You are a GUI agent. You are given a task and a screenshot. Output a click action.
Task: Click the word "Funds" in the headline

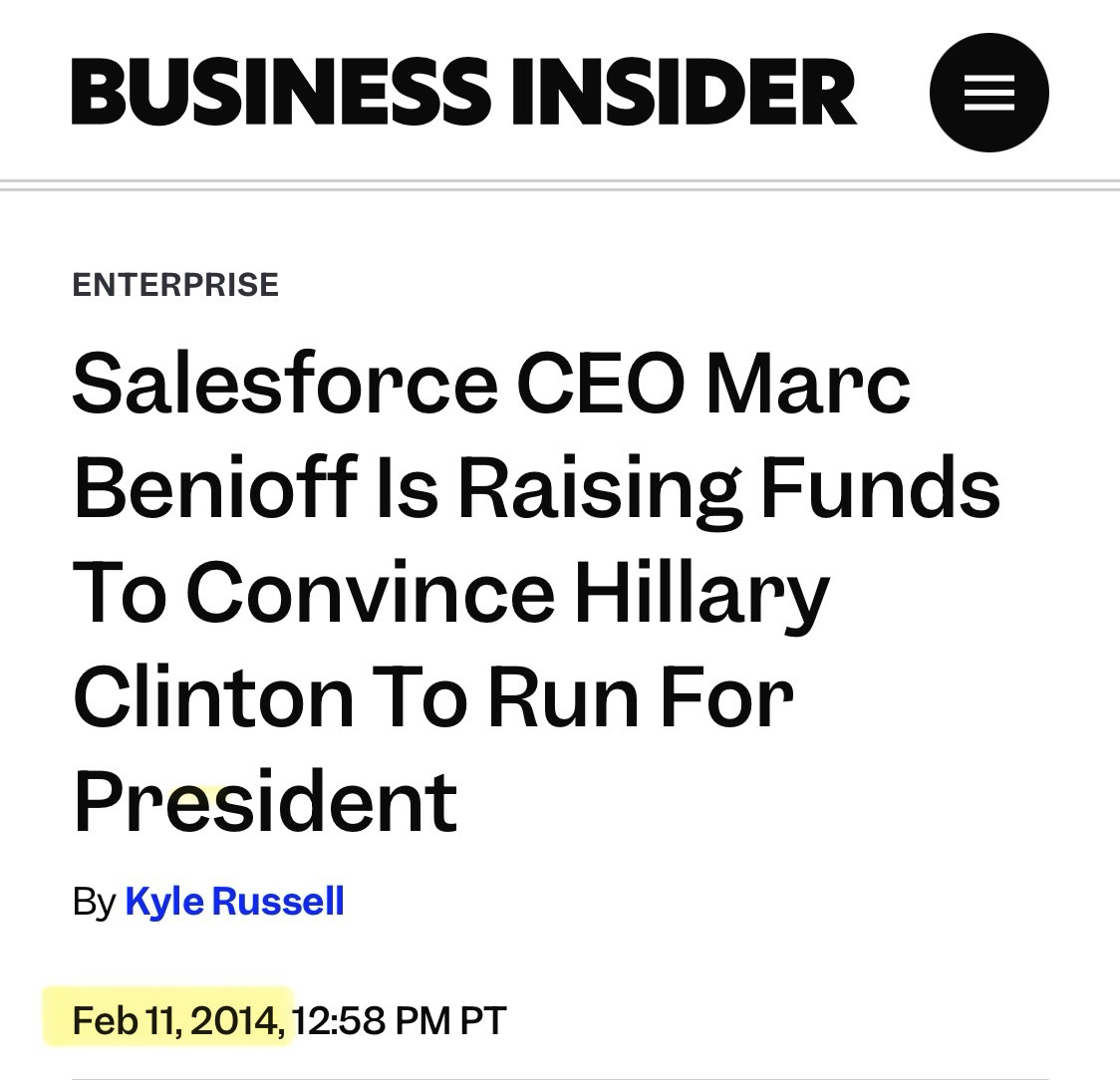(881, 488)
